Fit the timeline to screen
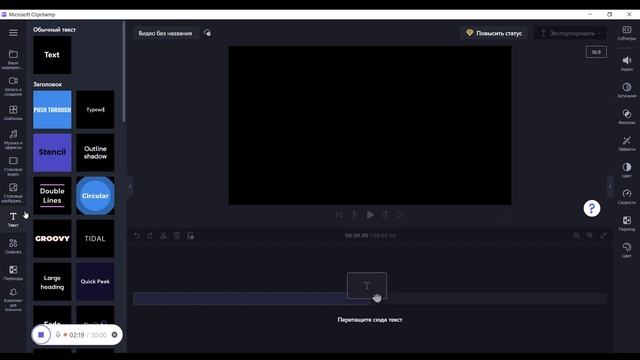 [603, 236]
